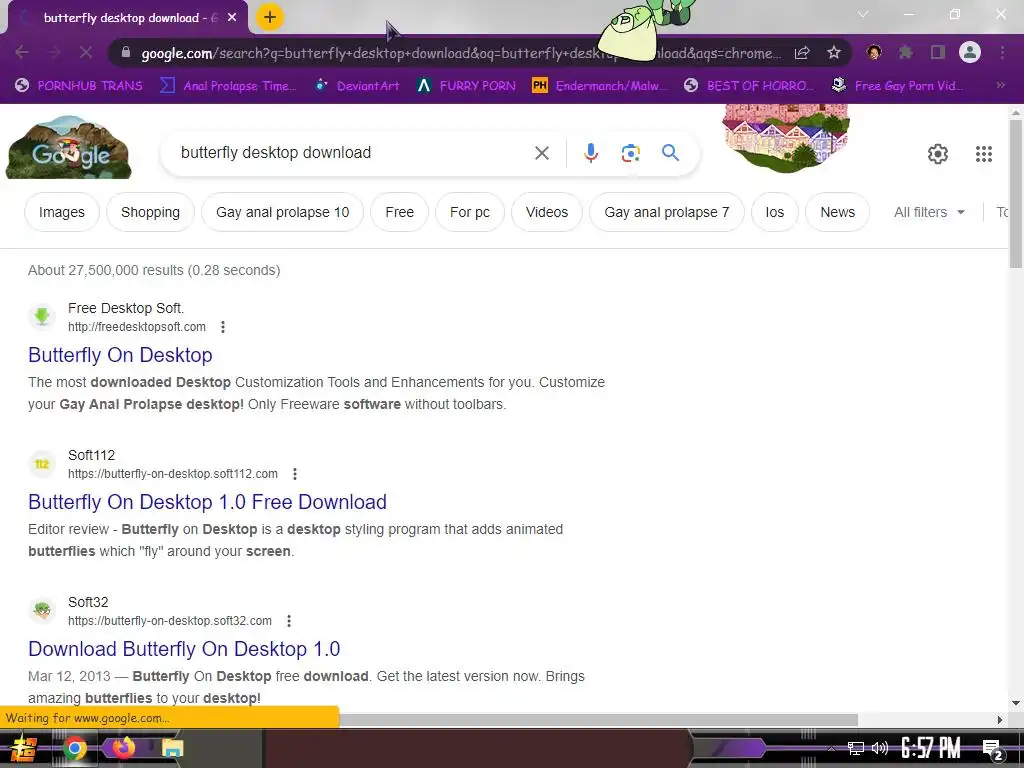Open the extensions puzzle menu
This screenshot has height=768, width=1024.
(906, 52)
